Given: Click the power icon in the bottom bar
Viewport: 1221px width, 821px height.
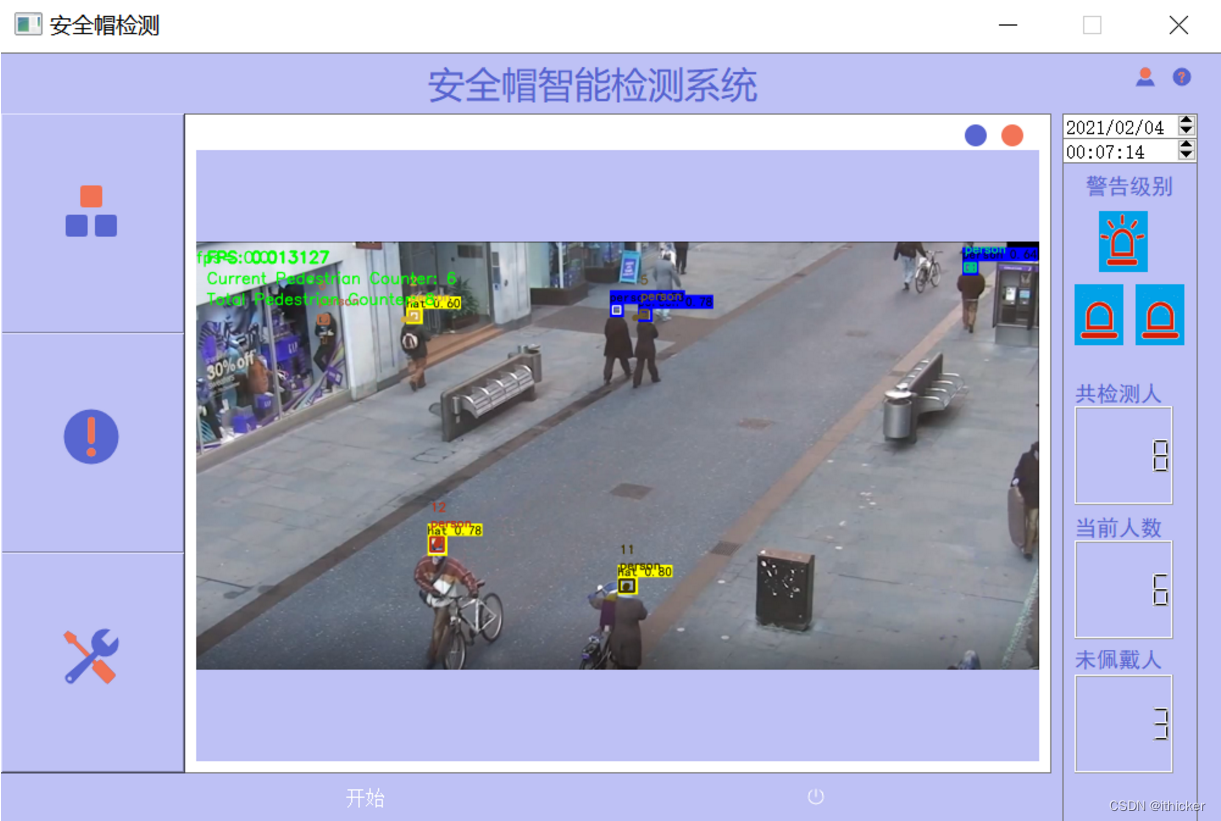Looking at the screenshot, I should click(814, 795).
